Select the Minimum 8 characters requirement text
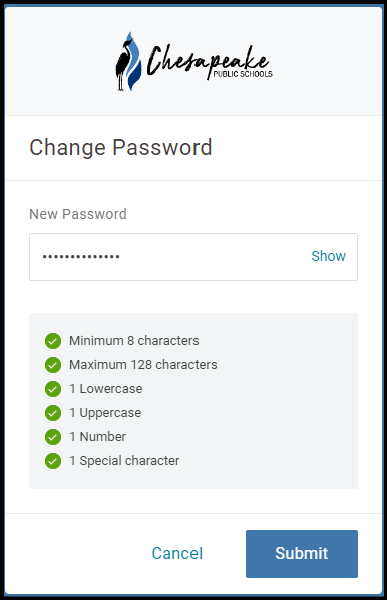Image resolution: width=388 pixels, height=600 pixels. pos(134,341)
